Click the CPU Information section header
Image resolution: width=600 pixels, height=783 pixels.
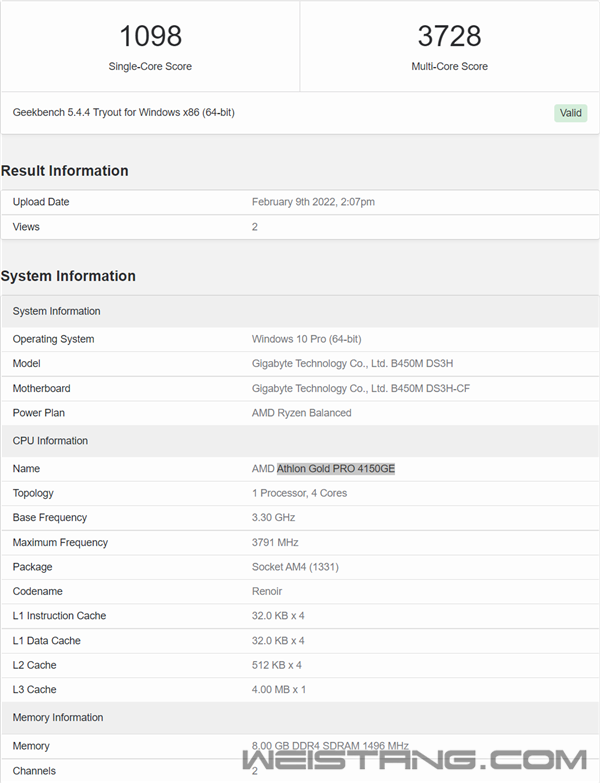(50, 441)
